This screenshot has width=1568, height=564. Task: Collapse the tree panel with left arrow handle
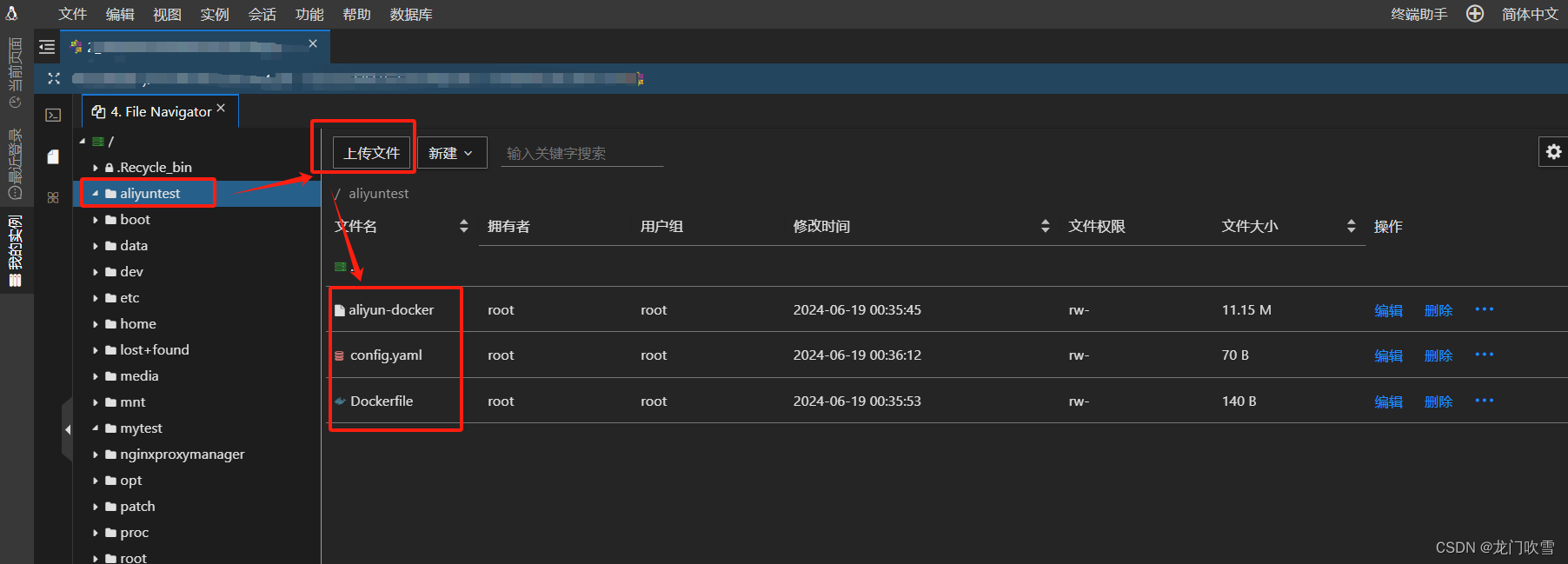click(67, 429)
